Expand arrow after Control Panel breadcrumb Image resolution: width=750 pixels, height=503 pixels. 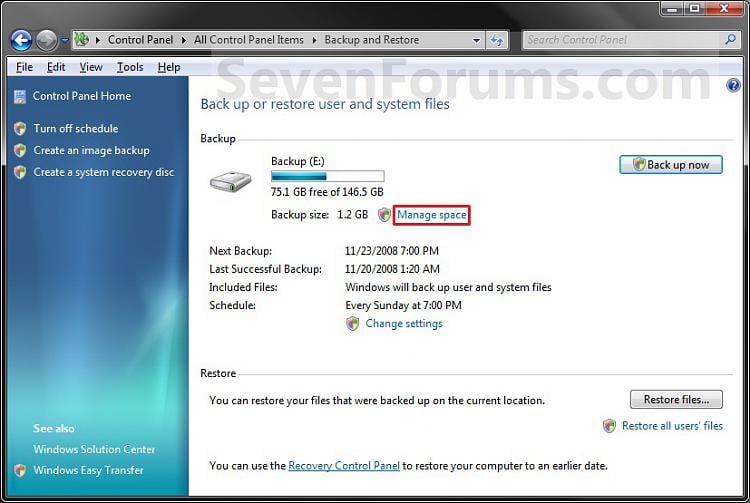click(184, 40)
